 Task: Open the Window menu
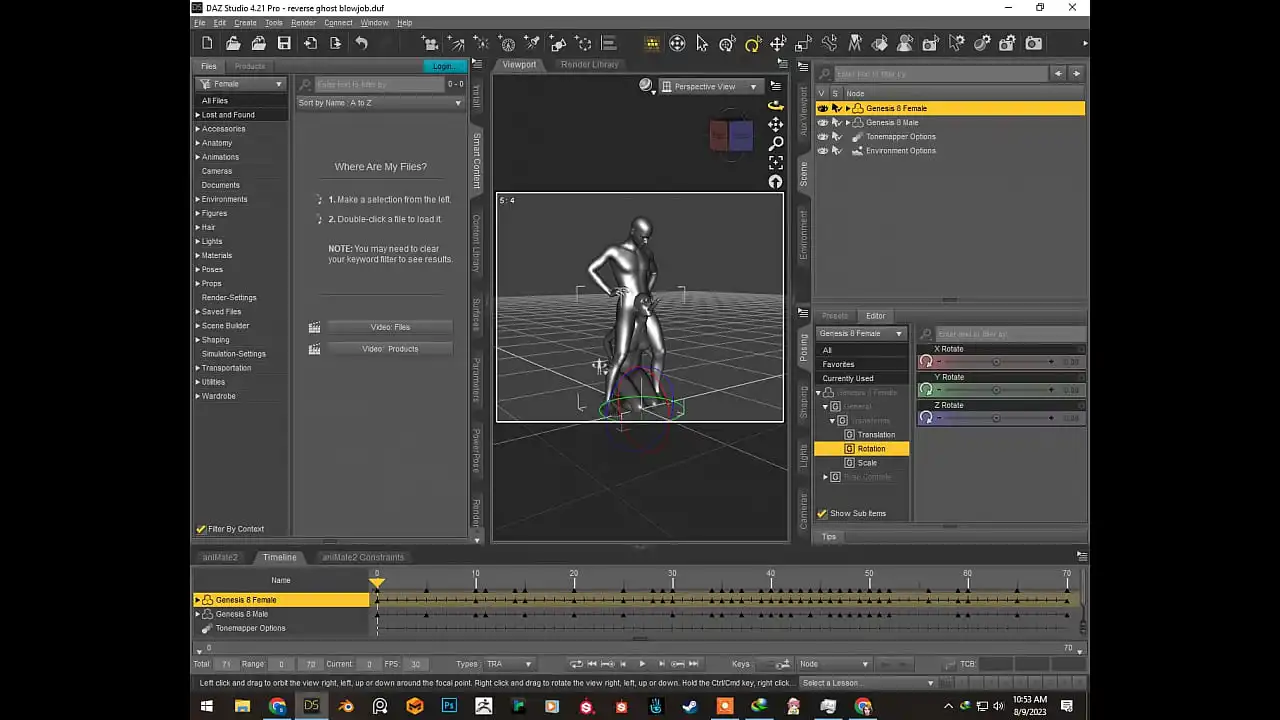point(375,22)
